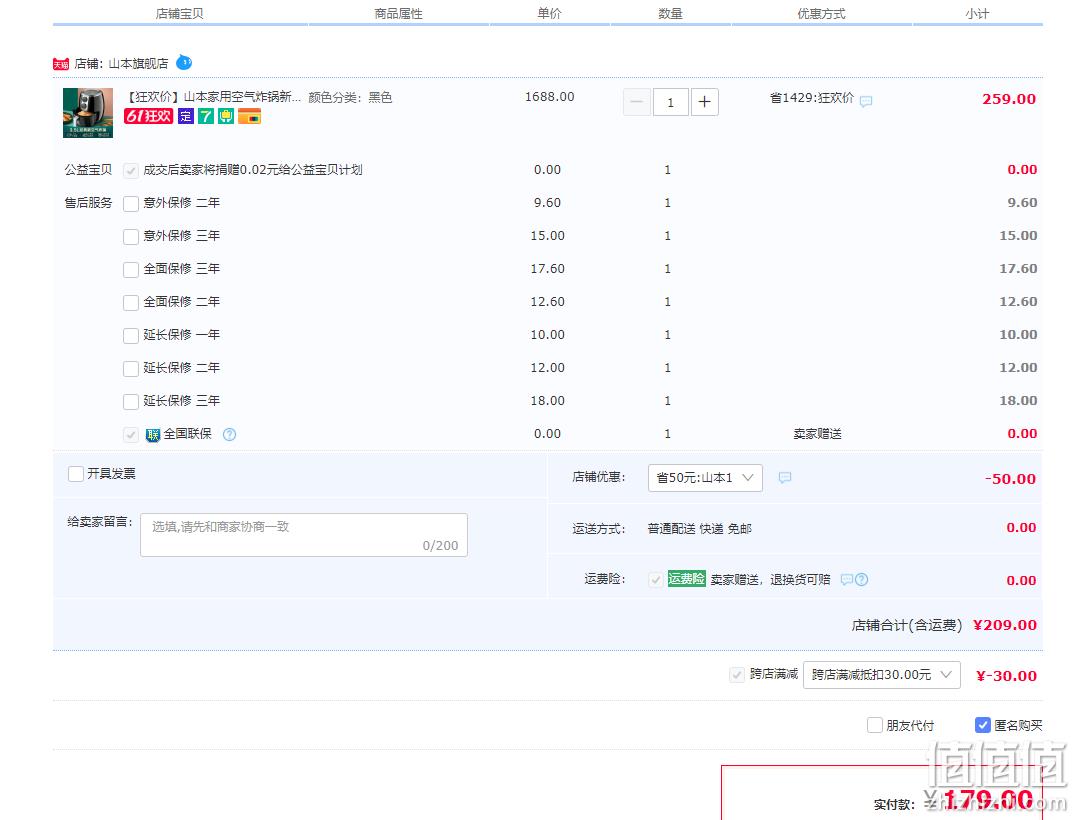The width and height of the screenshot is (1076, 820).
Task: Decrease quantity with the minus button
Action: 636,102
